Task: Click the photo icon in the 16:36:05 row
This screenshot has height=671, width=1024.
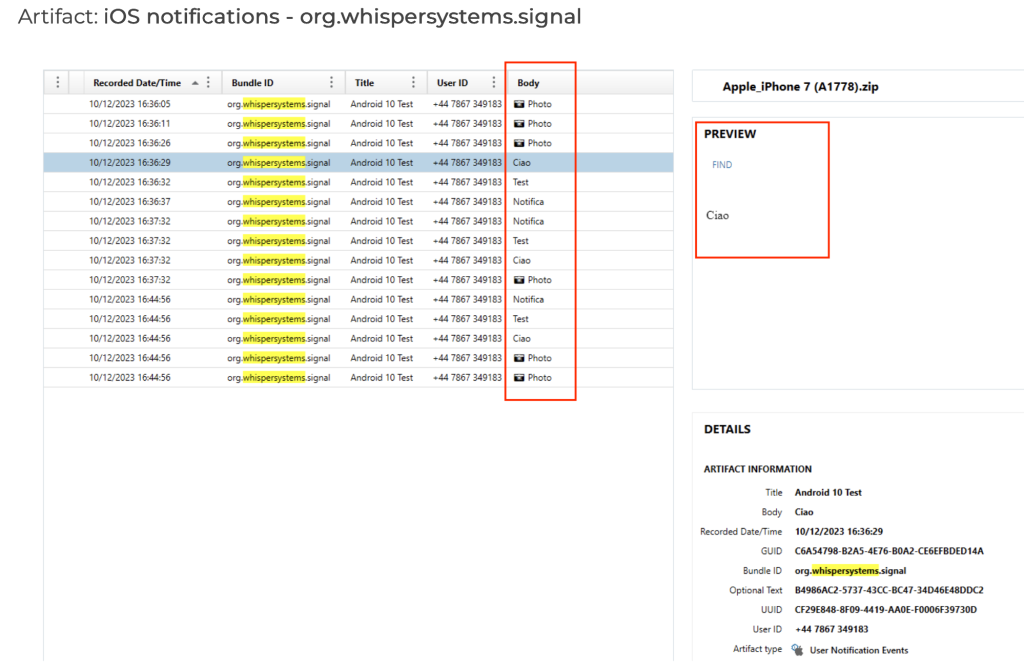Action: click(518, 104)
